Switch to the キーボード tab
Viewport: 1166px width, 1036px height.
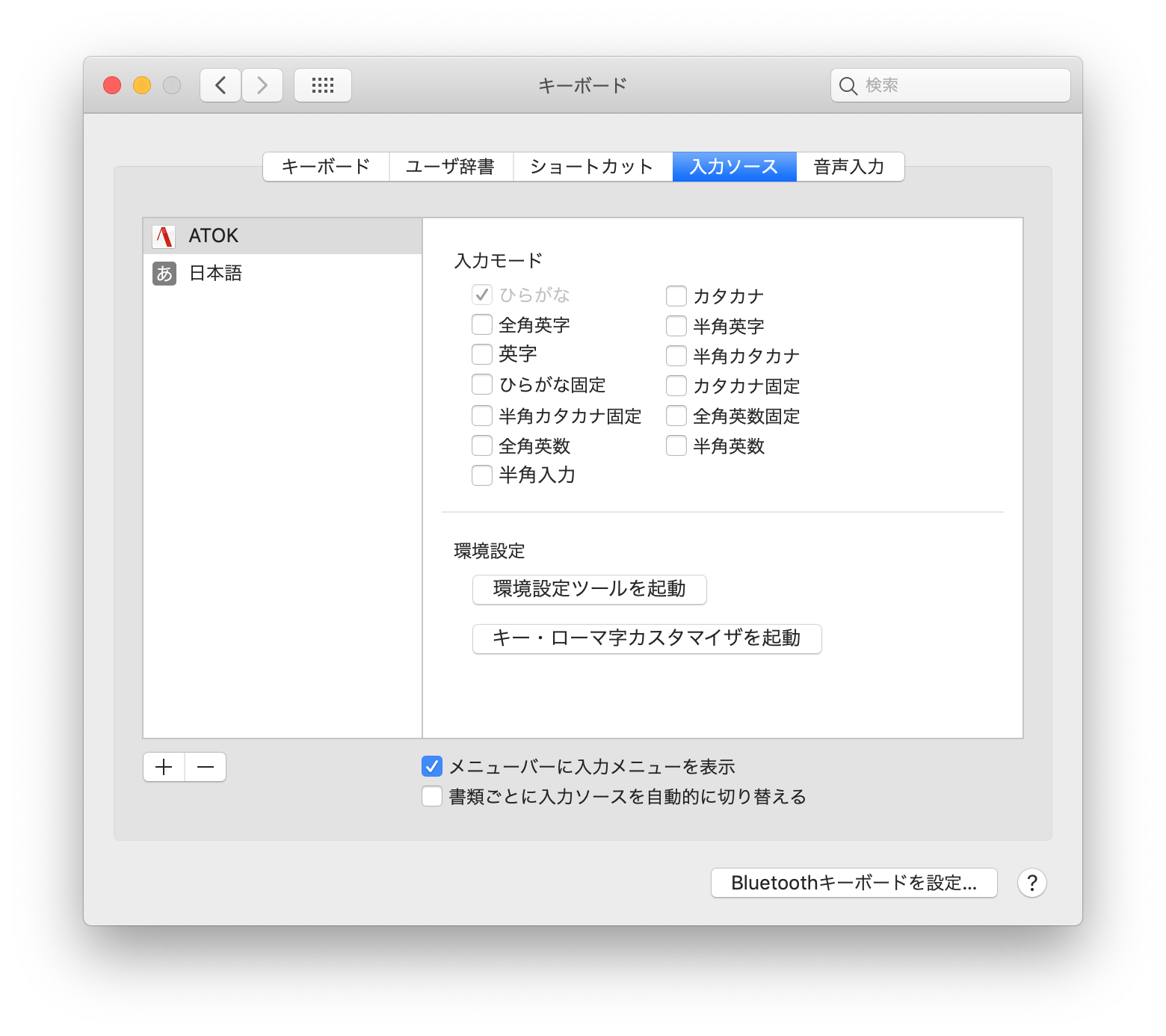(326, 167)
